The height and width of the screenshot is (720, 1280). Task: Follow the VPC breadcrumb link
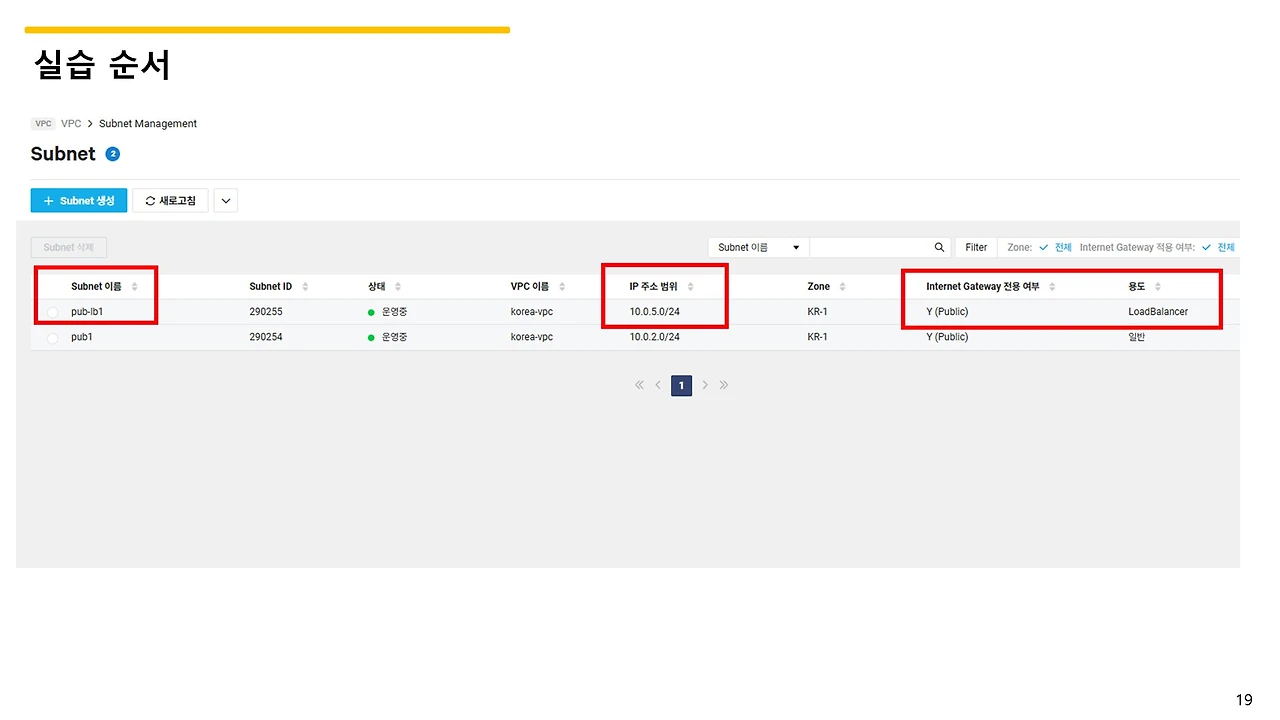(x=71, y=124)
